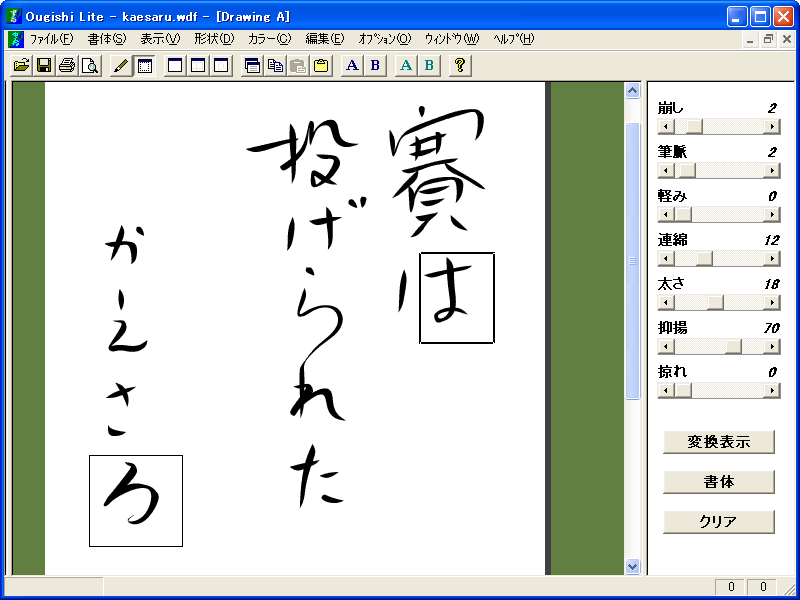Click the yellow question mark help icon

tap(460, 66)
